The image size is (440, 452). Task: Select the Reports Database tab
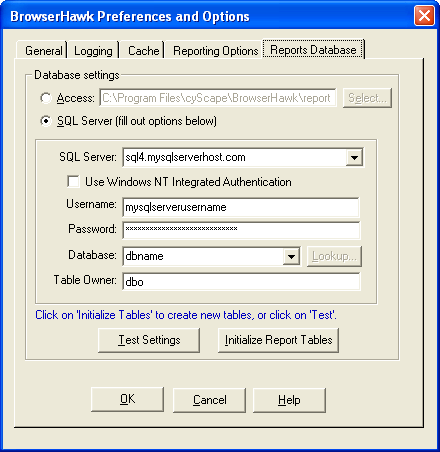313,50
